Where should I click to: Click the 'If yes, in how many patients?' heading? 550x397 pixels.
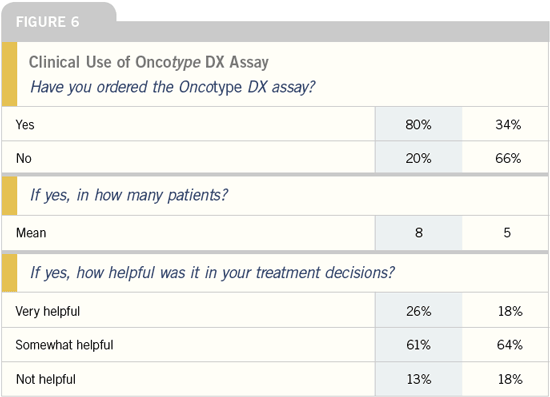click(129, 195)
